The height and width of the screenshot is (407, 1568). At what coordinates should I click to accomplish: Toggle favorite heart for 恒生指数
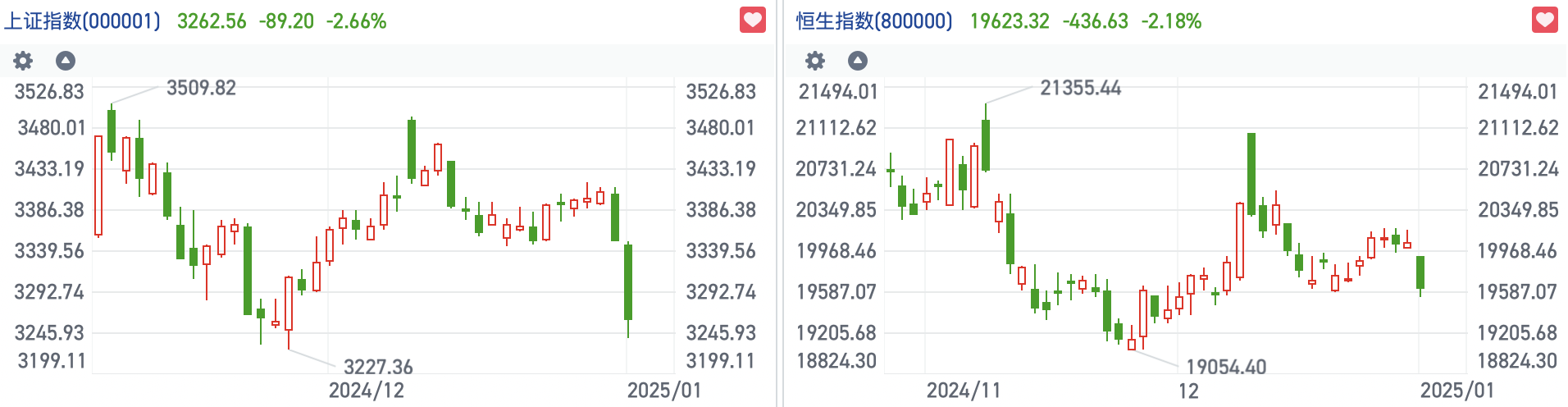point(1544,20)
